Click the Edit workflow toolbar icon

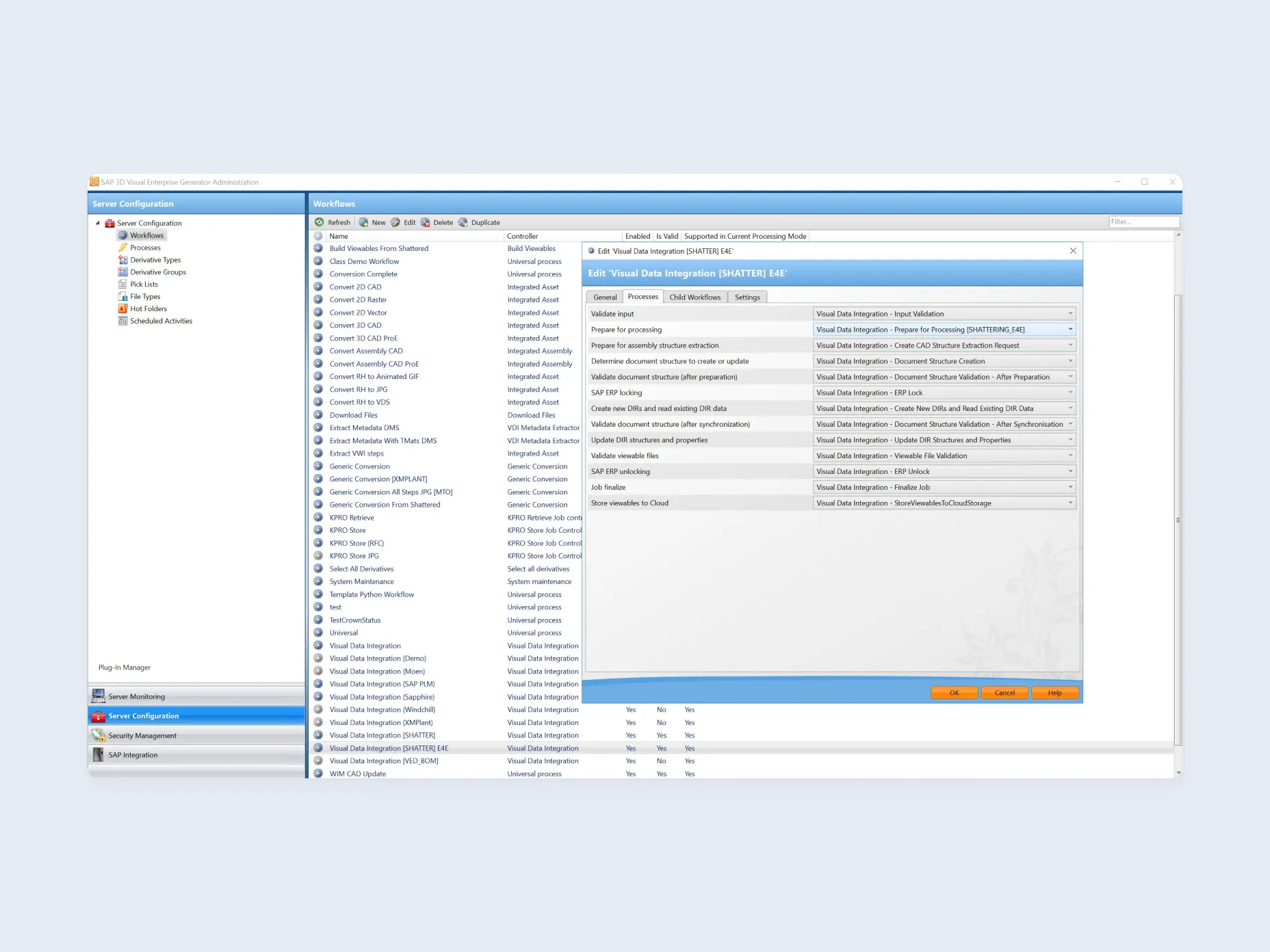coord(396,222)
